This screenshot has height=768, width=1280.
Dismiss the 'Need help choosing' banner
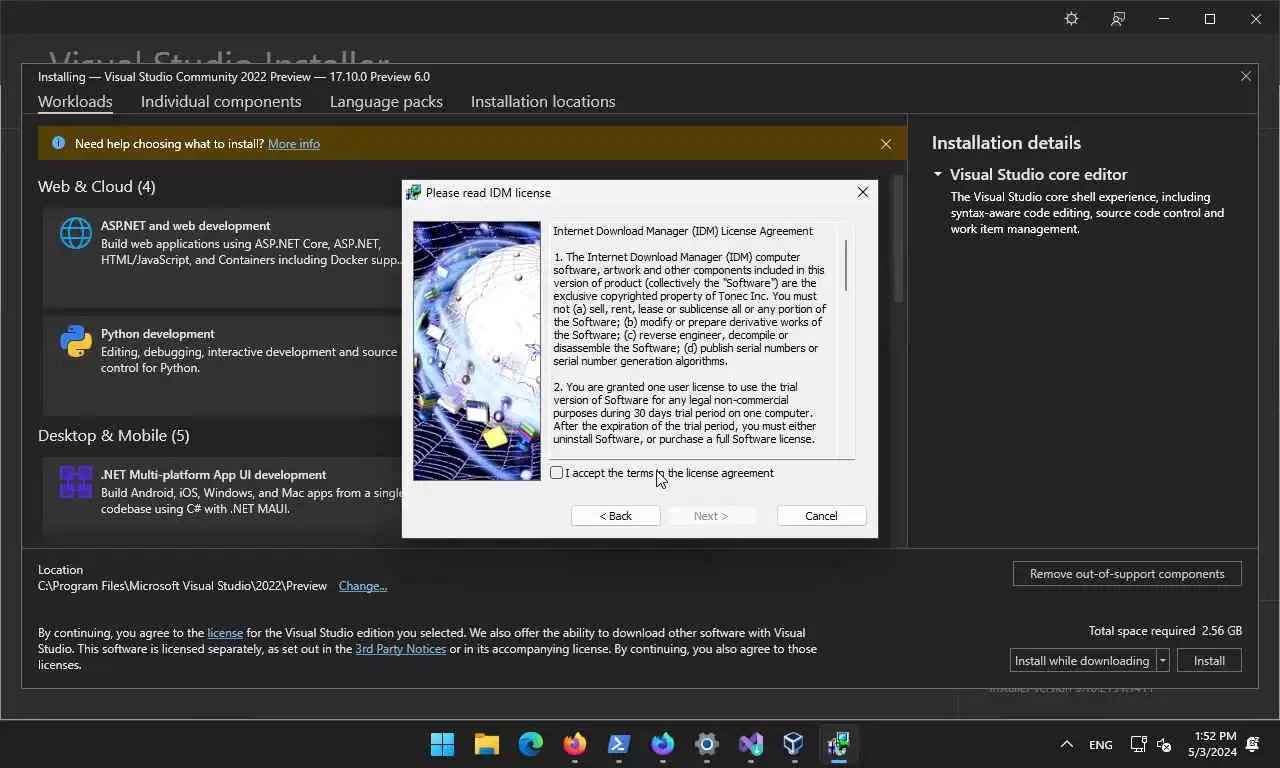coord(886,144)
